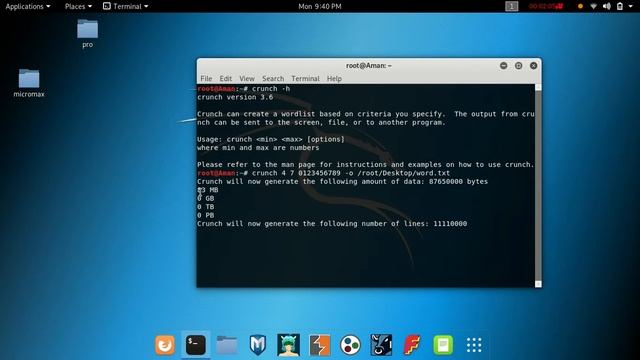Image resolution: width=640 pixels, height=360 pixels.
Task: Click the terminal vertical scrollbar
Action: (x=538, y=186)
